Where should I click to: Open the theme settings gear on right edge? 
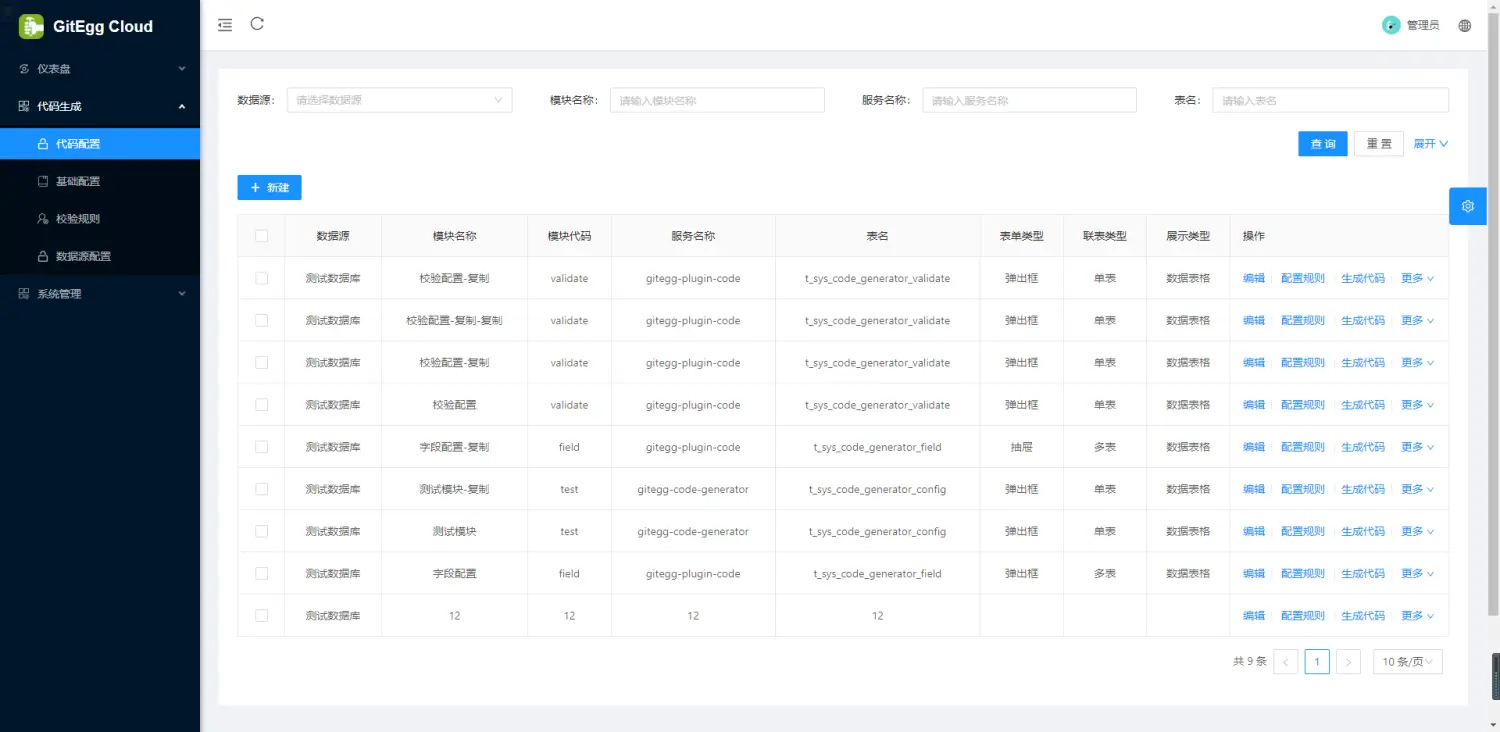coord(1467,206)
